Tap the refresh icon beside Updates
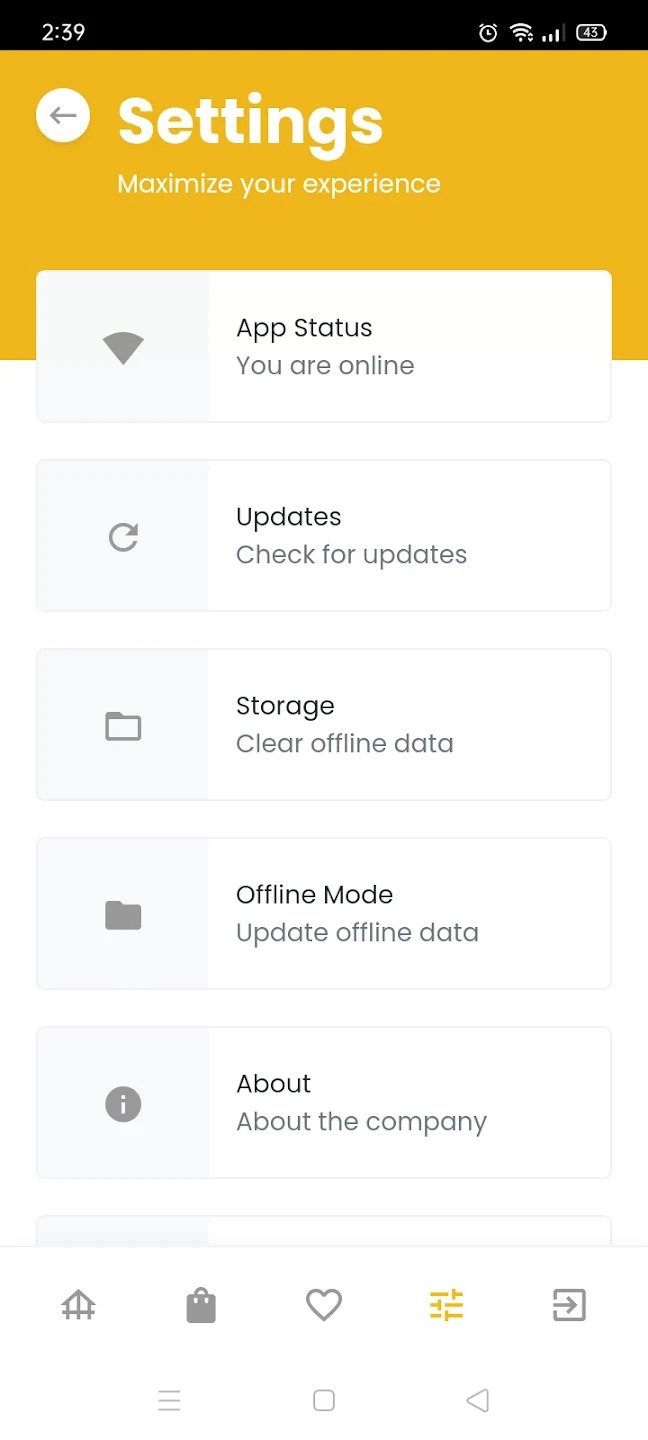This screenshot has height=1440, width=648. pos(123,537)
